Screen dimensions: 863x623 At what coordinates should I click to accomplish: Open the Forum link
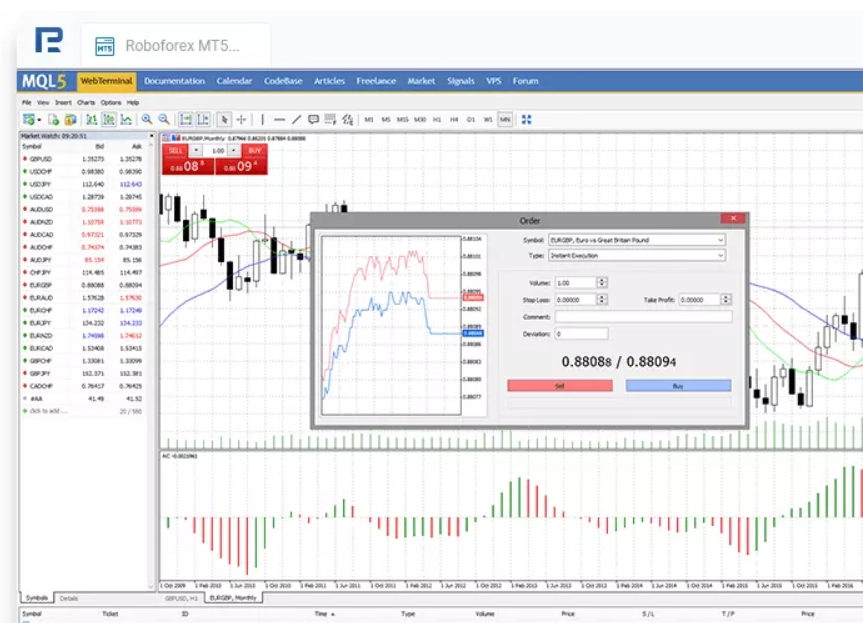tap(526, 81)
